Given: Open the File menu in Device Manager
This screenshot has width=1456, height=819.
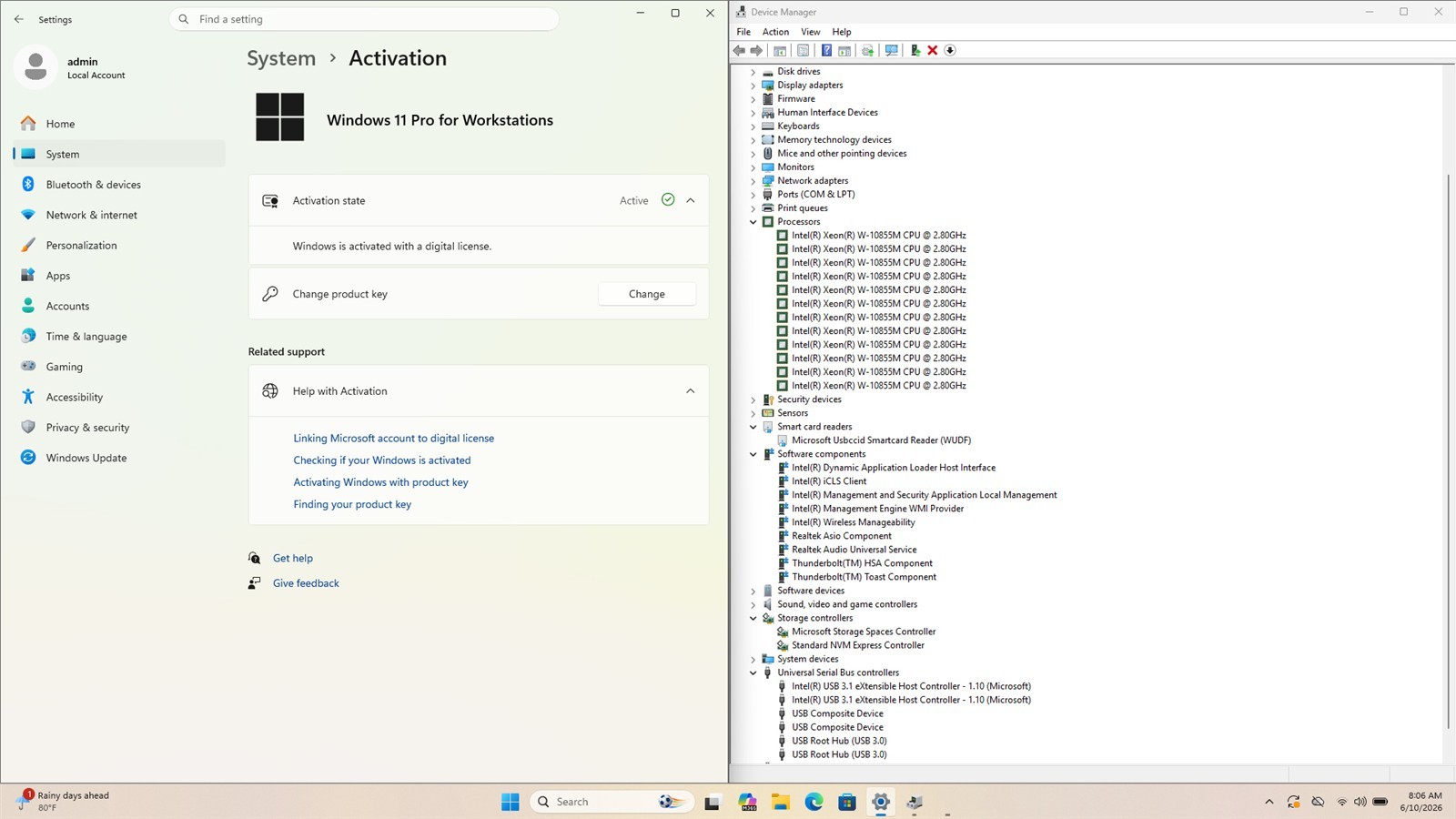Looking at the screenshot, I should [x=743, y=32].
